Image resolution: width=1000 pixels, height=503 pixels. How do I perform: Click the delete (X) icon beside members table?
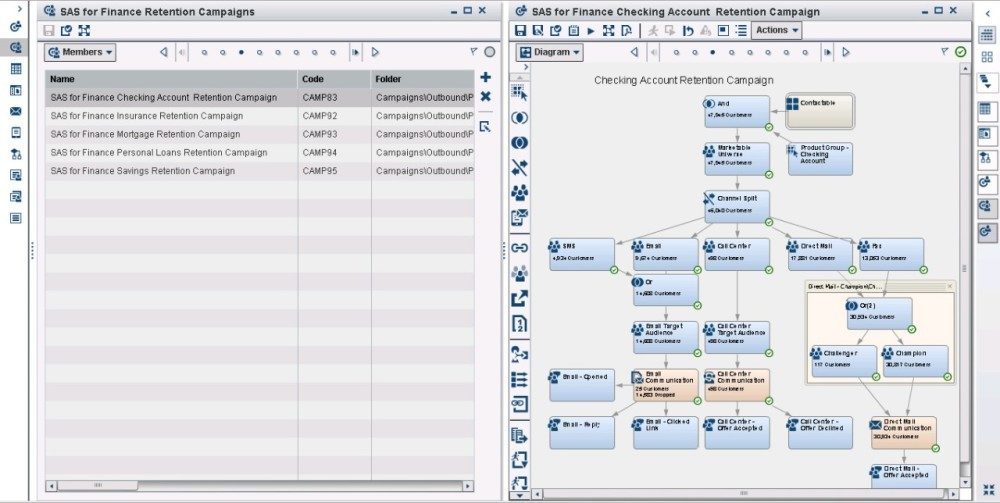[x=485, y=97]
